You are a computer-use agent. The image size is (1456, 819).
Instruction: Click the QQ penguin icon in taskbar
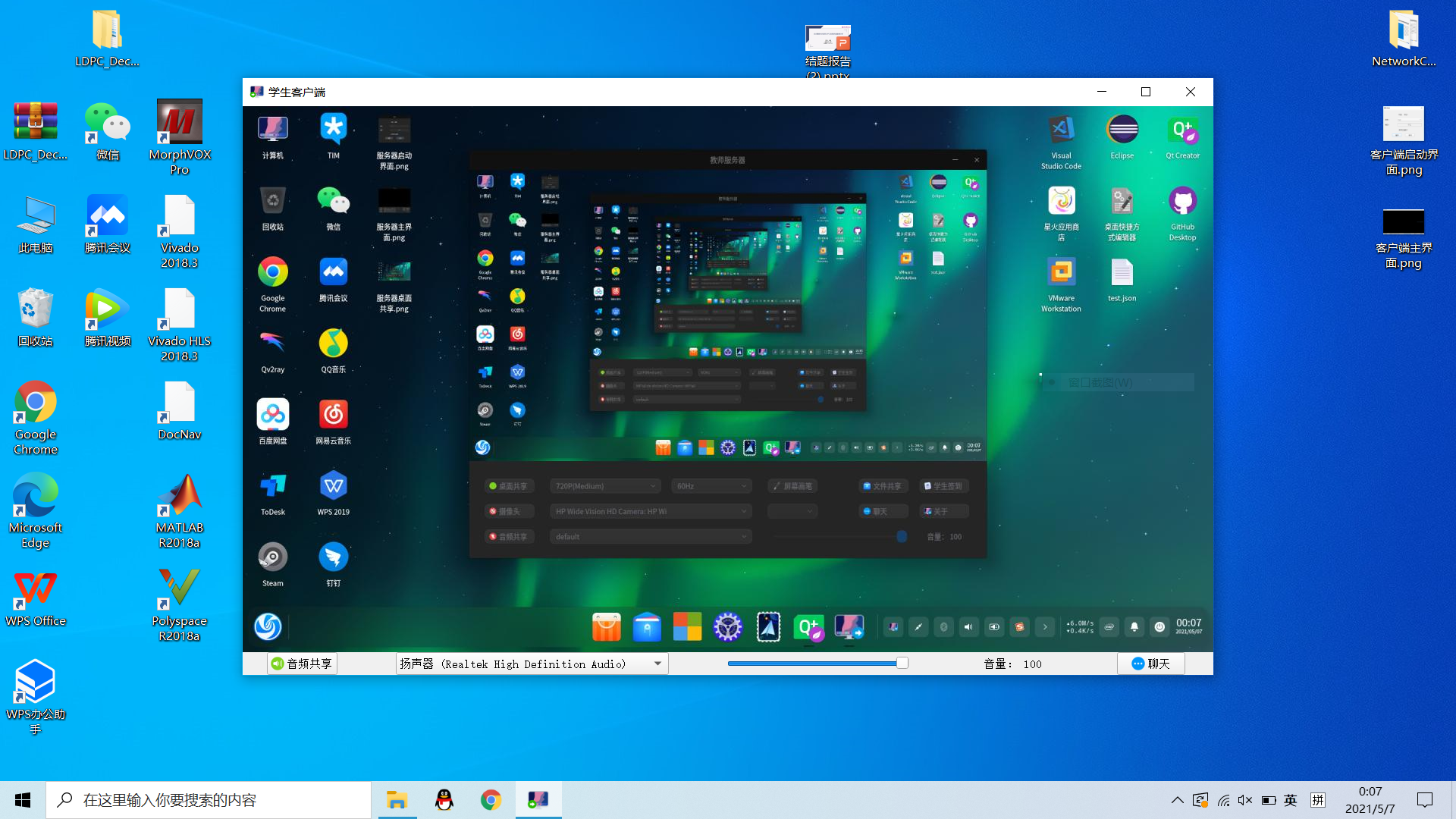(444, 800)
